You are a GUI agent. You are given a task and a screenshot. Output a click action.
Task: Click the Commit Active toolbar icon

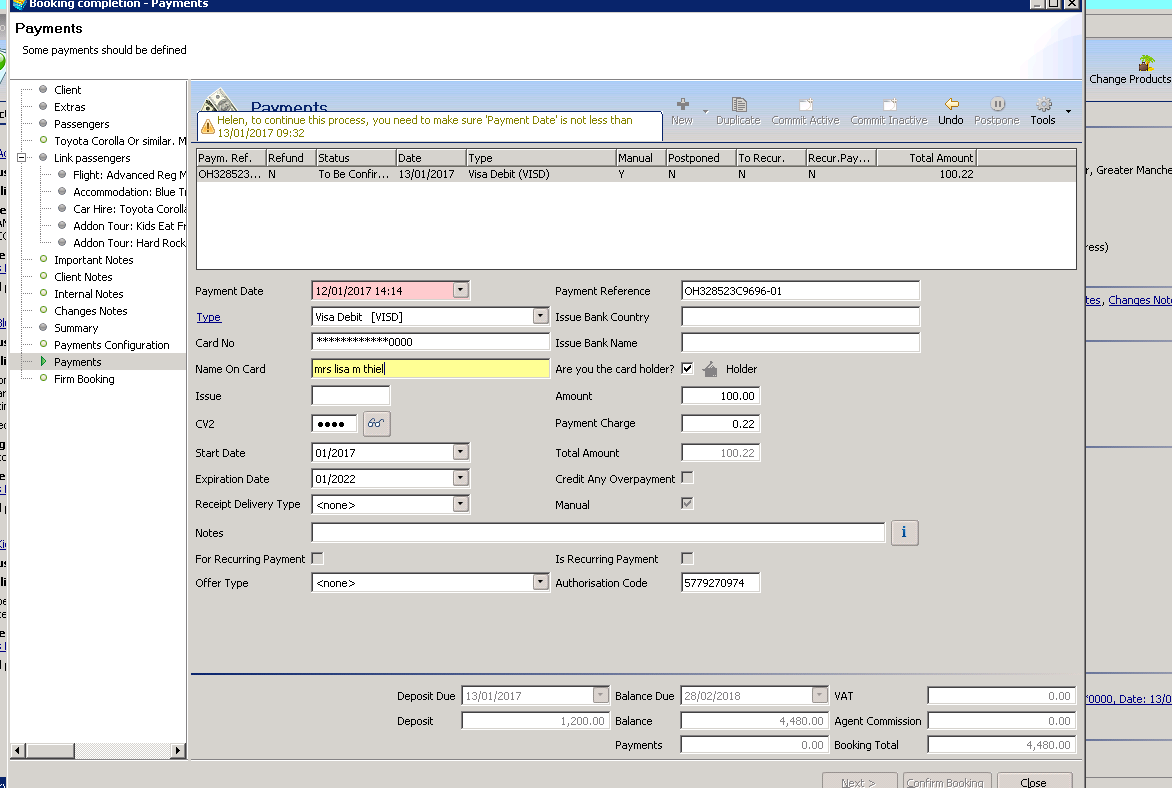805,105
